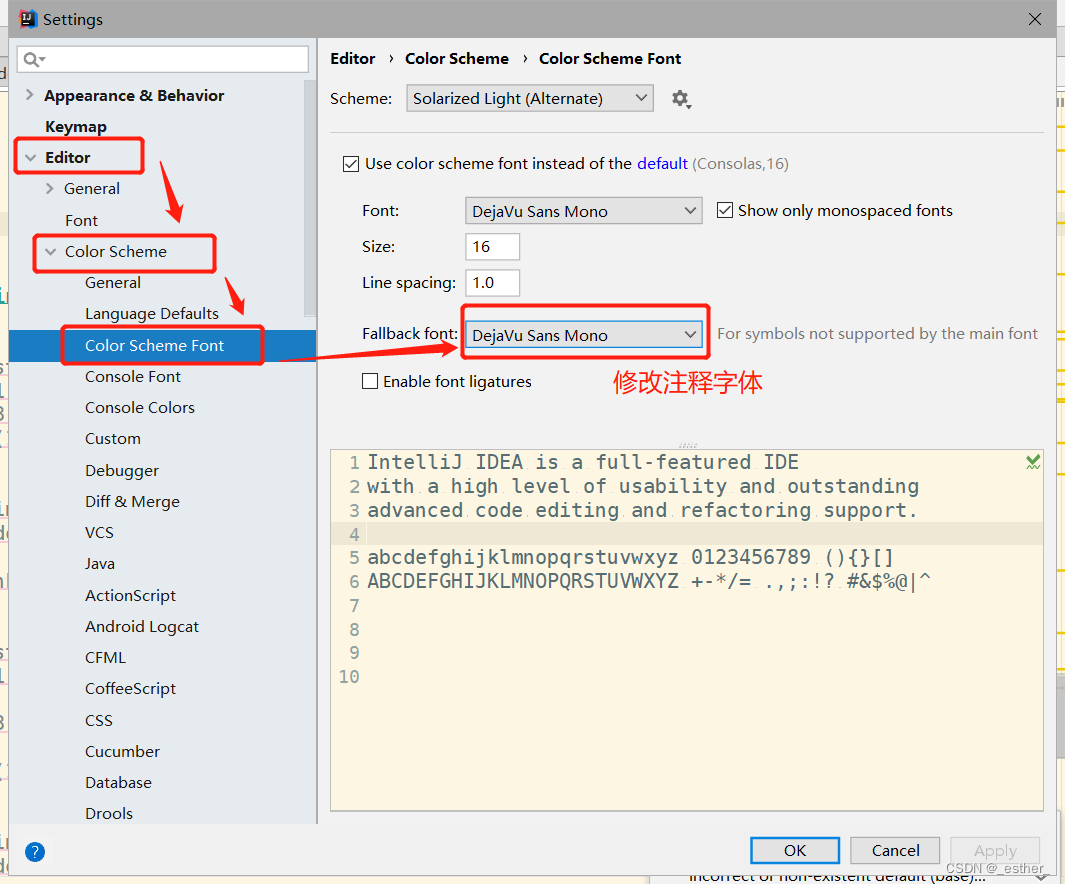Click line number 4 in preview gutter
Image resolution: width=1065 pixels, height=884 pixels.
[x=354, y=534]
